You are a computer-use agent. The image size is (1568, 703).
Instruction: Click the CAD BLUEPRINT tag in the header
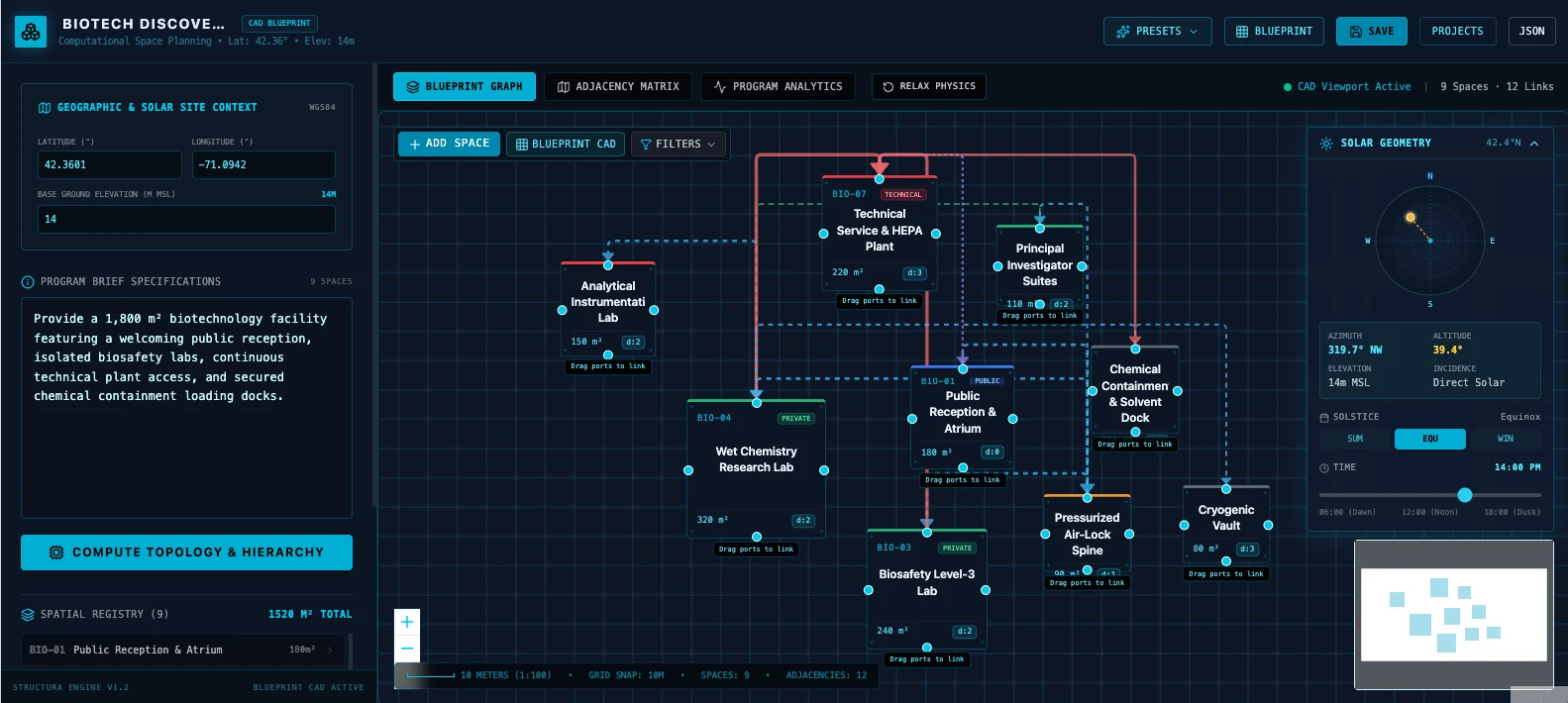click(x=279, y=23)
